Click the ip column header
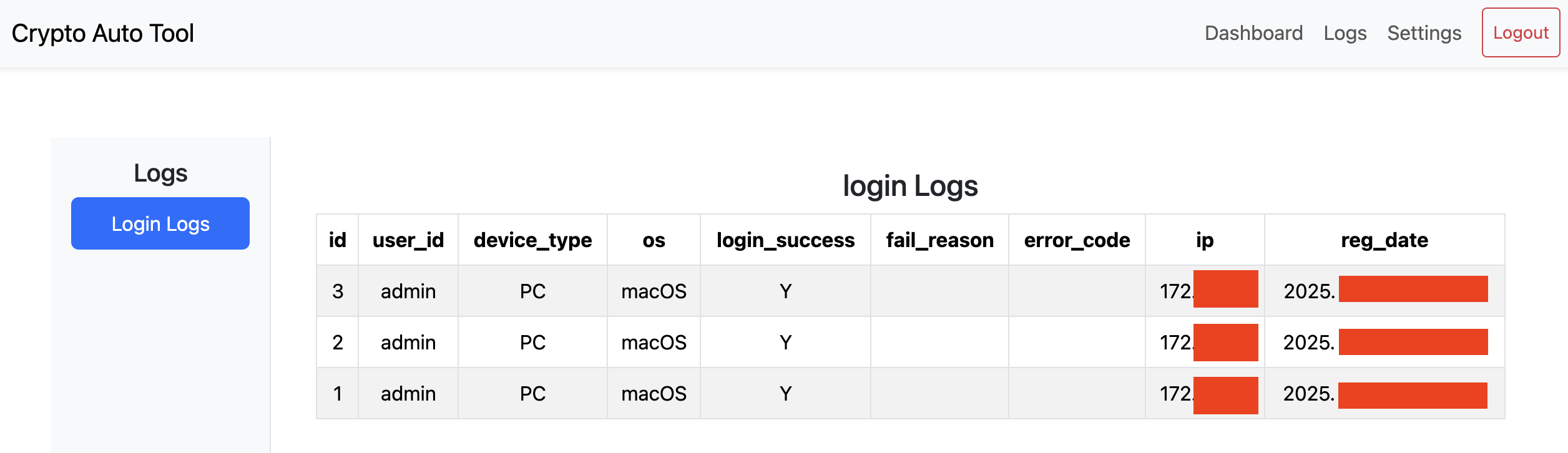Image resolution: width=1568 pixels, height=453 pixels. click(1203, 240)
